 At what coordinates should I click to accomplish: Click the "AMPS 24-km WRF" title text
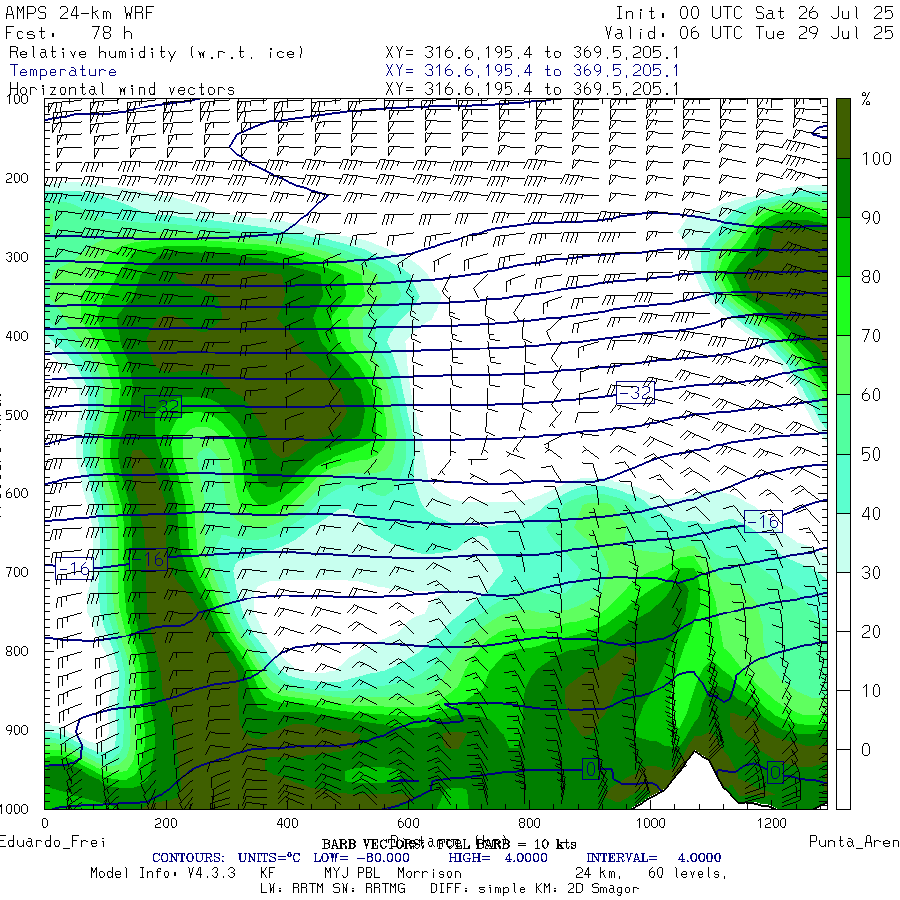pyautogui.click(x=79, y=13)
